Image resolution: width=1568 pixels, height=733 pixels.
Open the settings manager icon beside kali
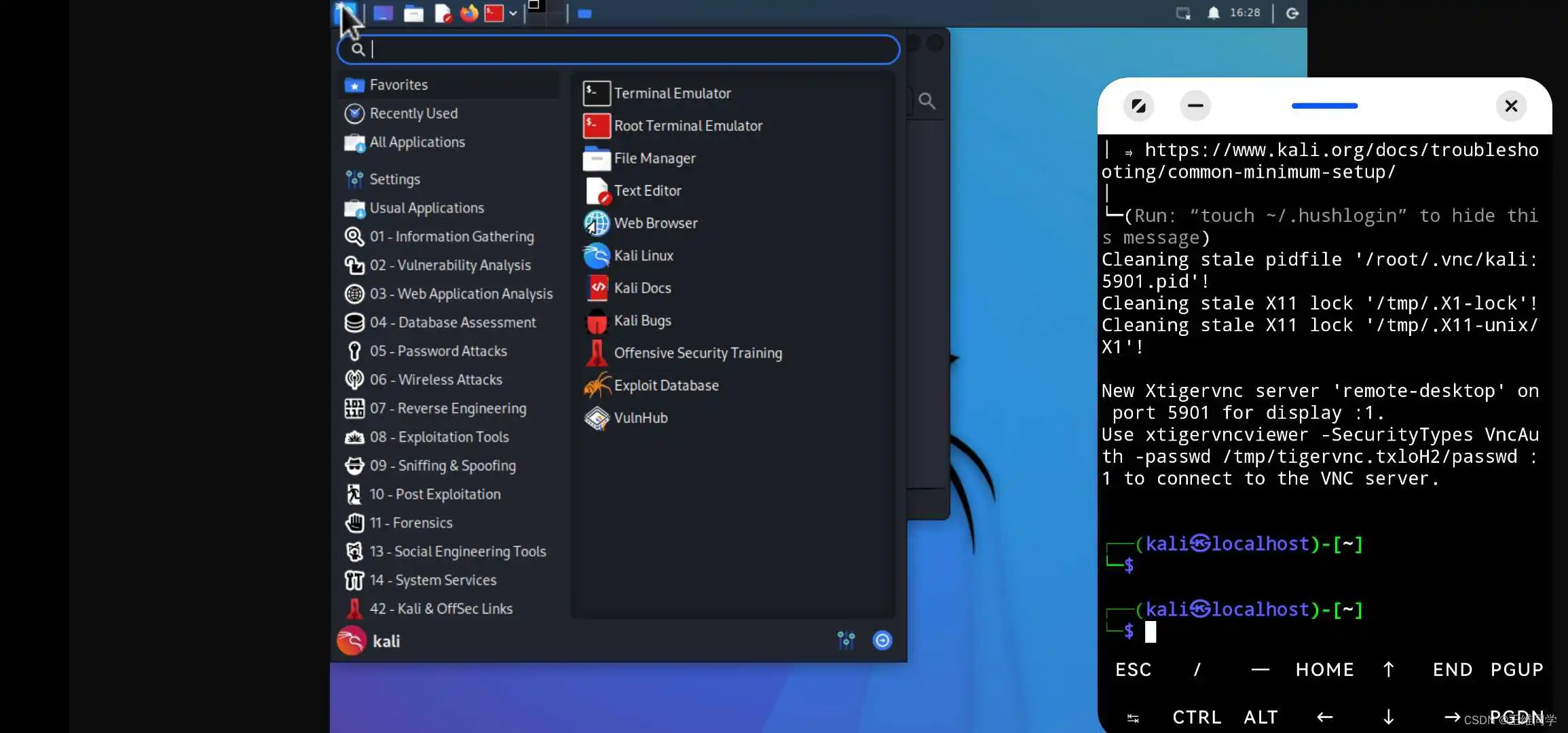(846, 640)
